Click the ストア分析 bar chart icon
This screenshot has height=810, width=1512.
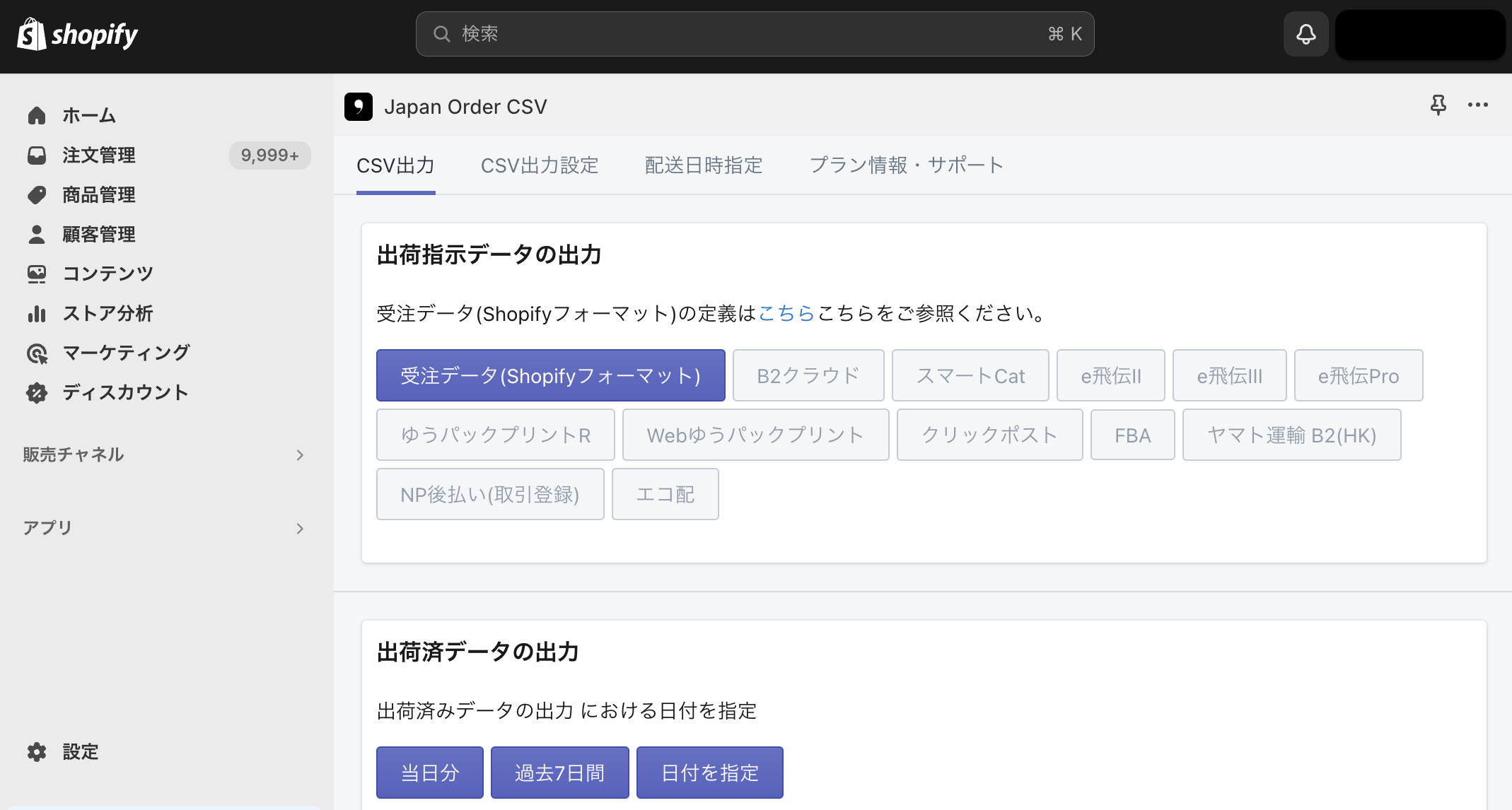pos(37,313)
